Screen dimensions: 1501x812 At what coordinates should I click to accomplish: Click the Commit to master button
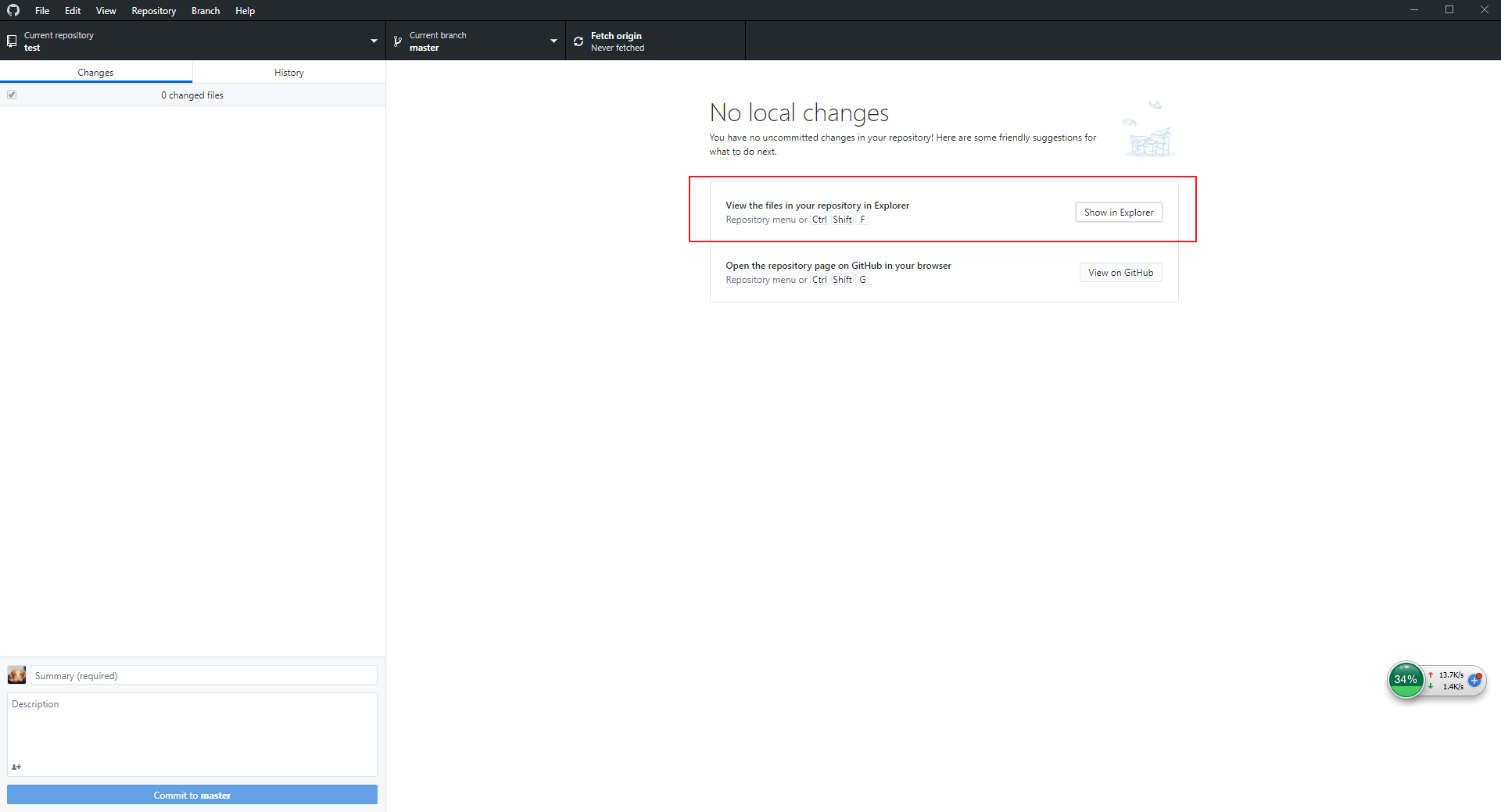pyautogui.click(x=192, y=795)
